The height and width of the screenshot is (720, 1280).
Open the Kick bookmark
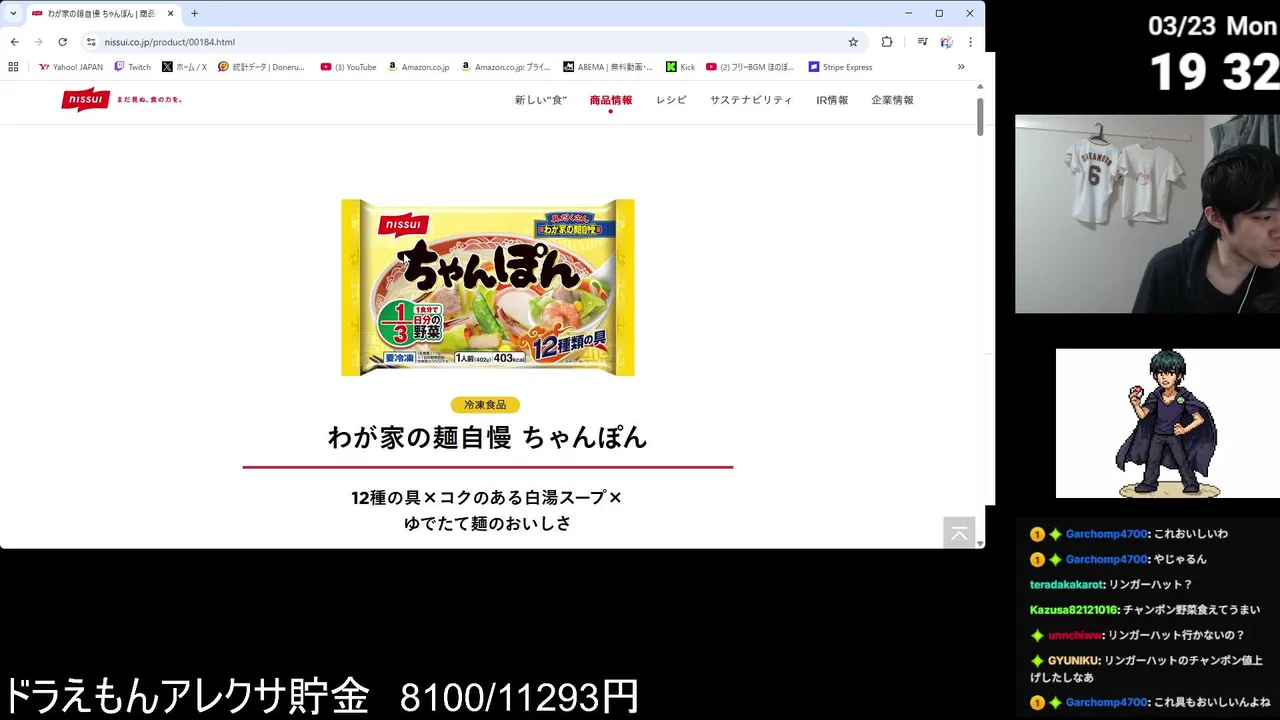click(681, 67)
